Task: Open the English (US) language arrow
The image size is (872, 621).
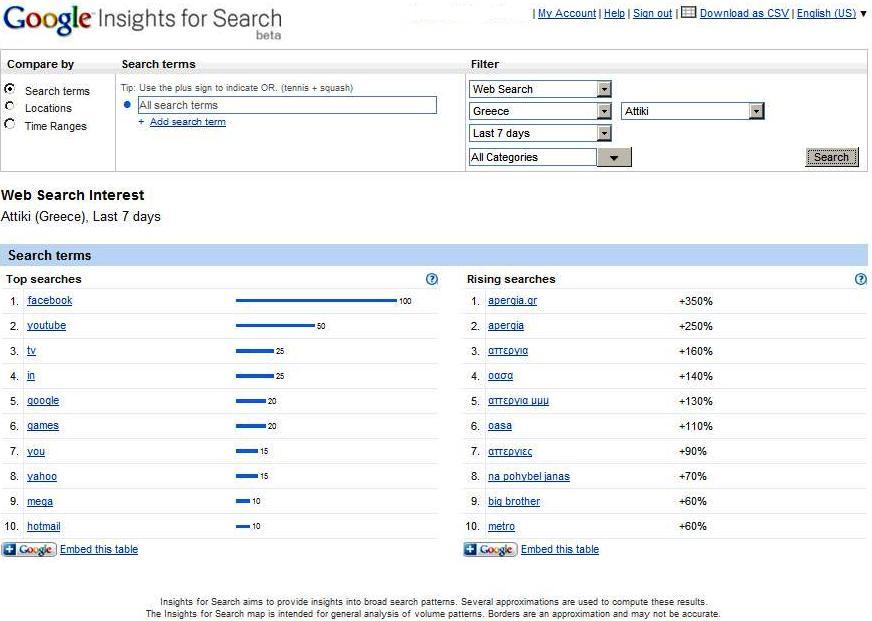Action: coord(863,14)
